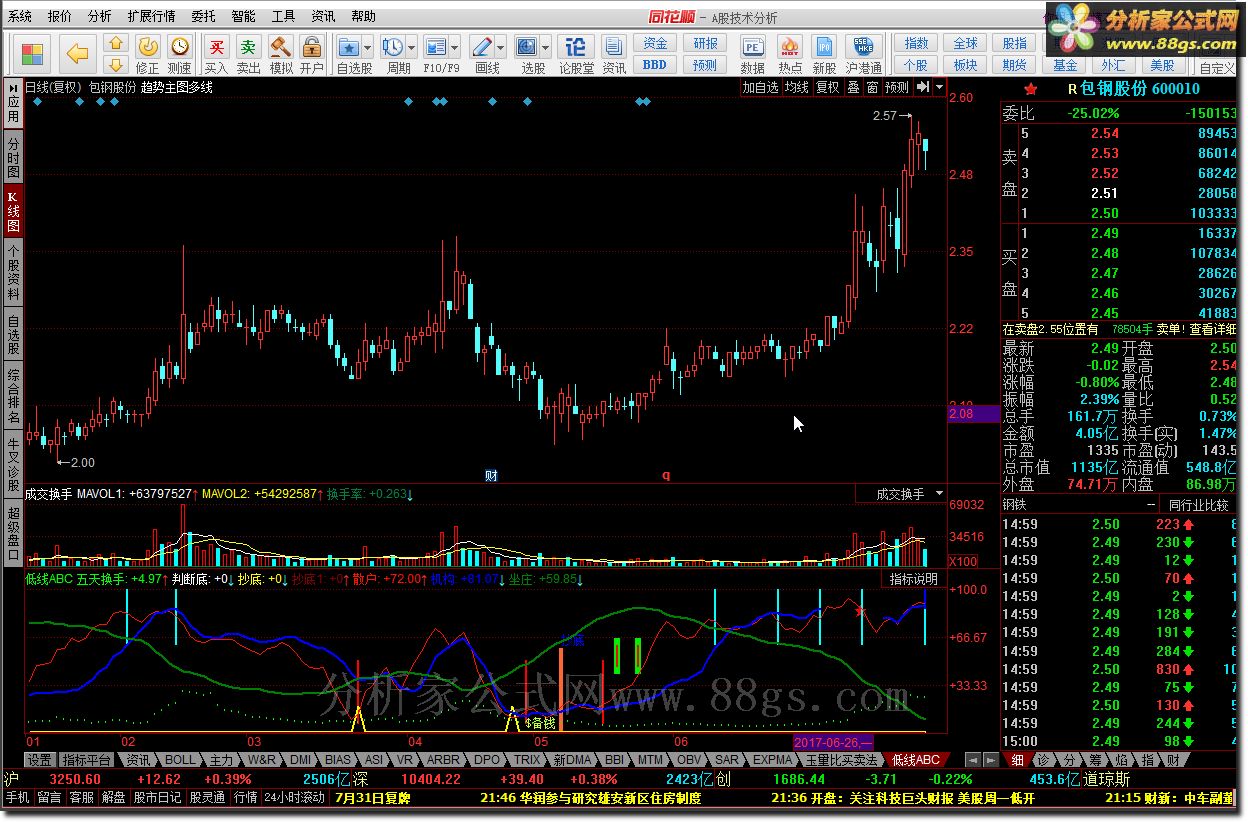Viewport: 1248px width, 822px height.
Task: Expand the 周期 period dropdown arrow
Action: [412, 47]
